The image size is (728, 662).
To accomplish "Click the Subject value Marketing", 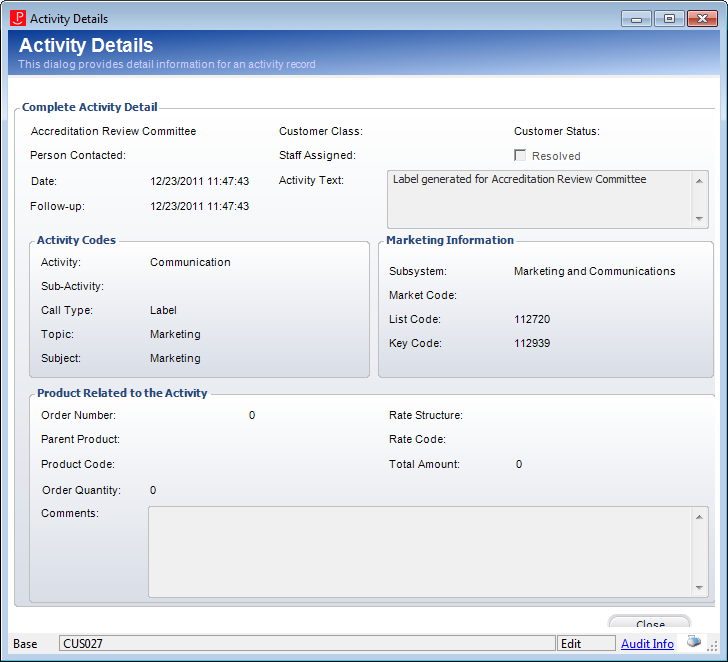I will 176,358.
